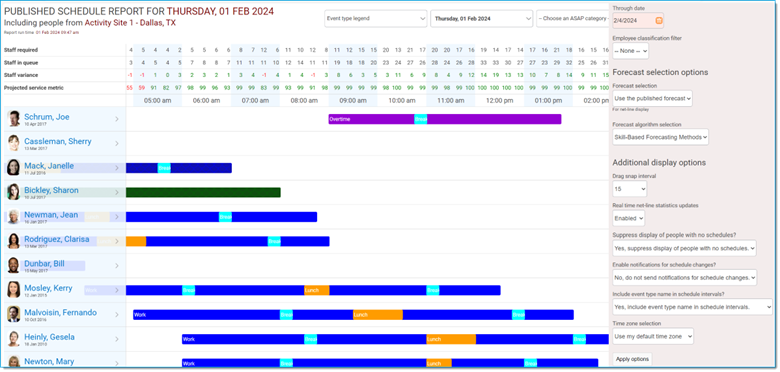Click Fernando Malvoisin's Work label segment

tap(206, 315)
